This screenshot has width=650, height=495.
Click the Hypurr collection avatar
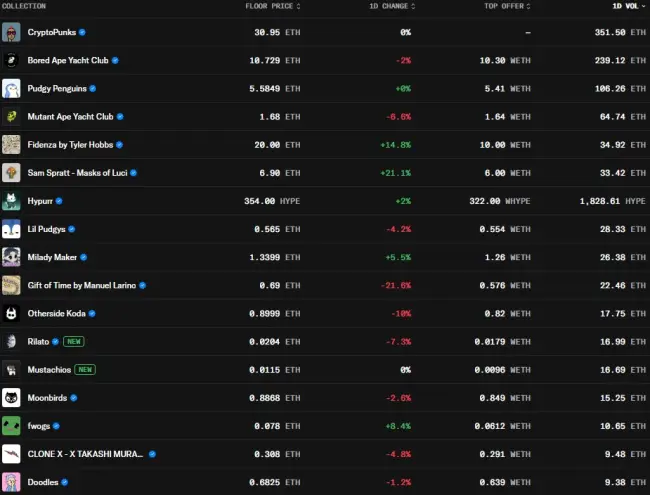[11, 201]
